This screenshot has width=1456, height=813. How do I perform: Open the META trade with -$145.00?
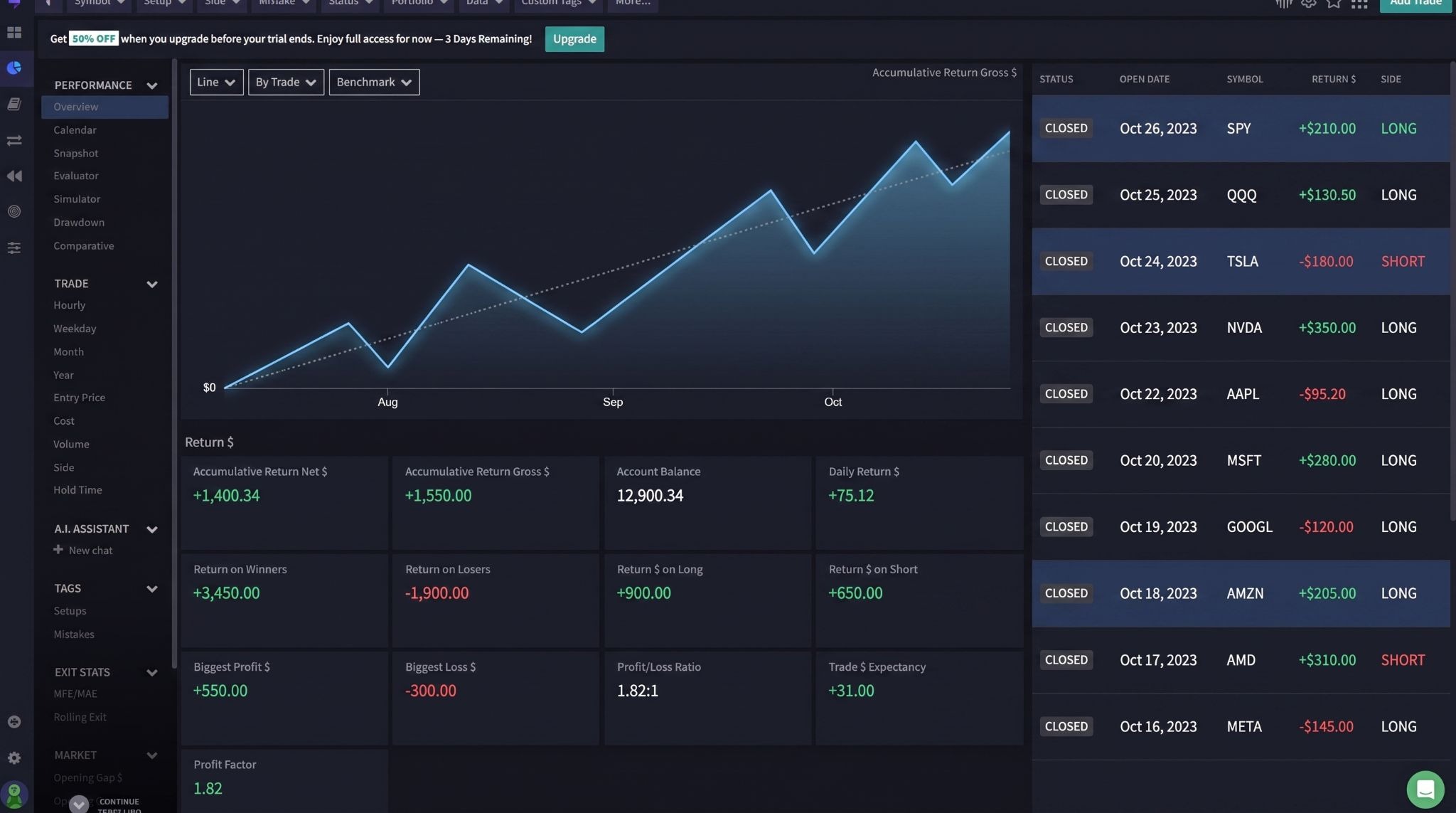(x=1241, y=727)
